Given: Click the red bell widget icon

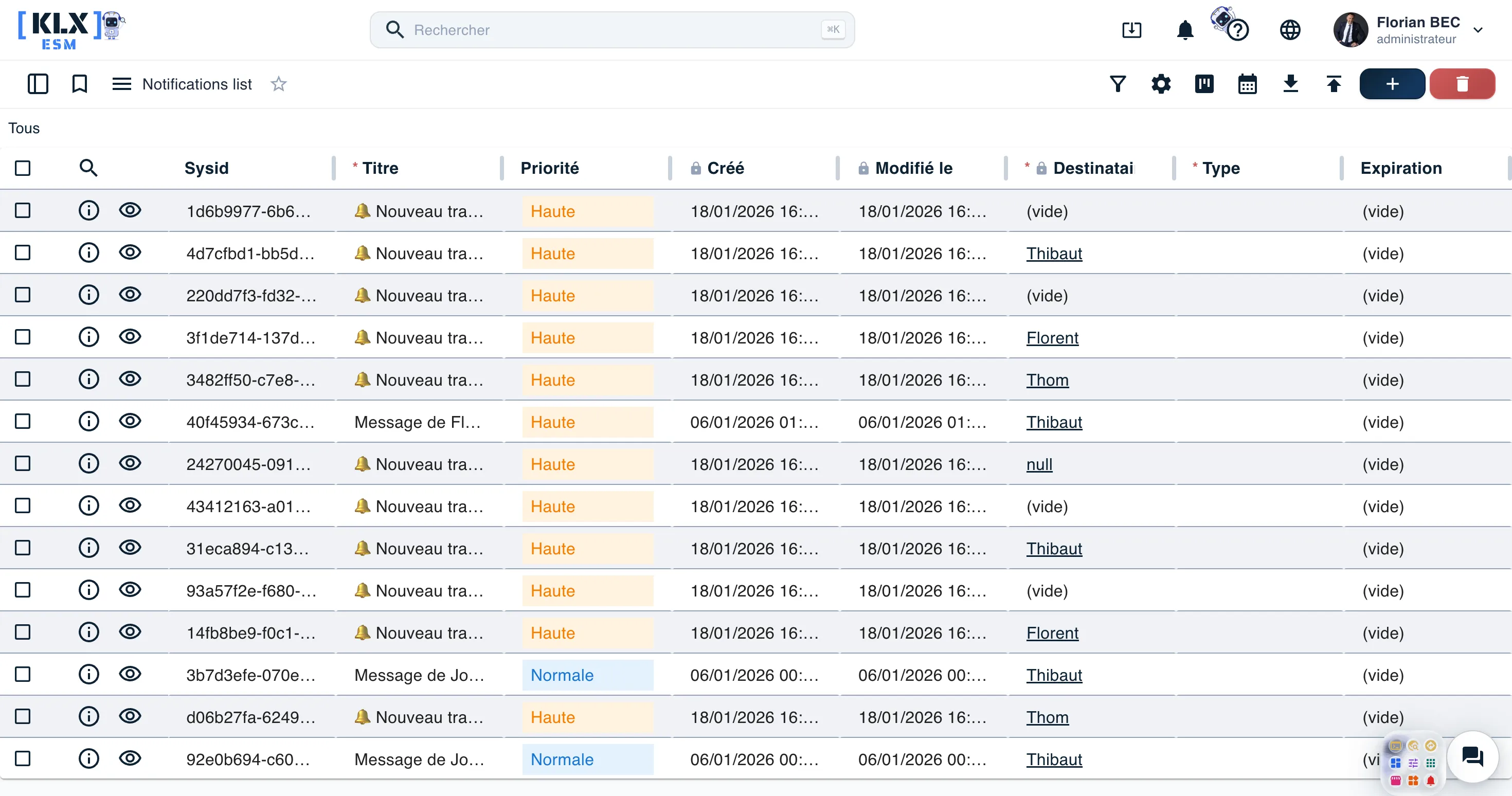Looking at the screenshot, I should tap(1431, 781).
